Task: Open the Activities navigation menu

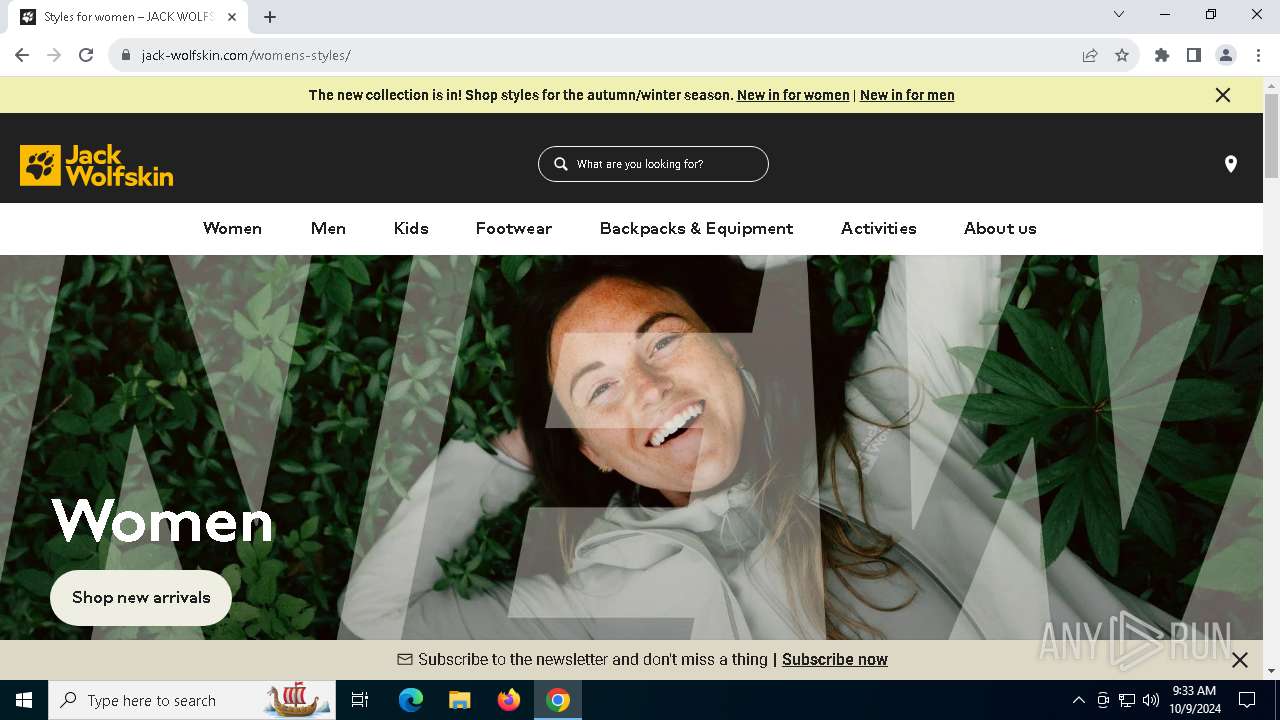Action: (879, 228)
